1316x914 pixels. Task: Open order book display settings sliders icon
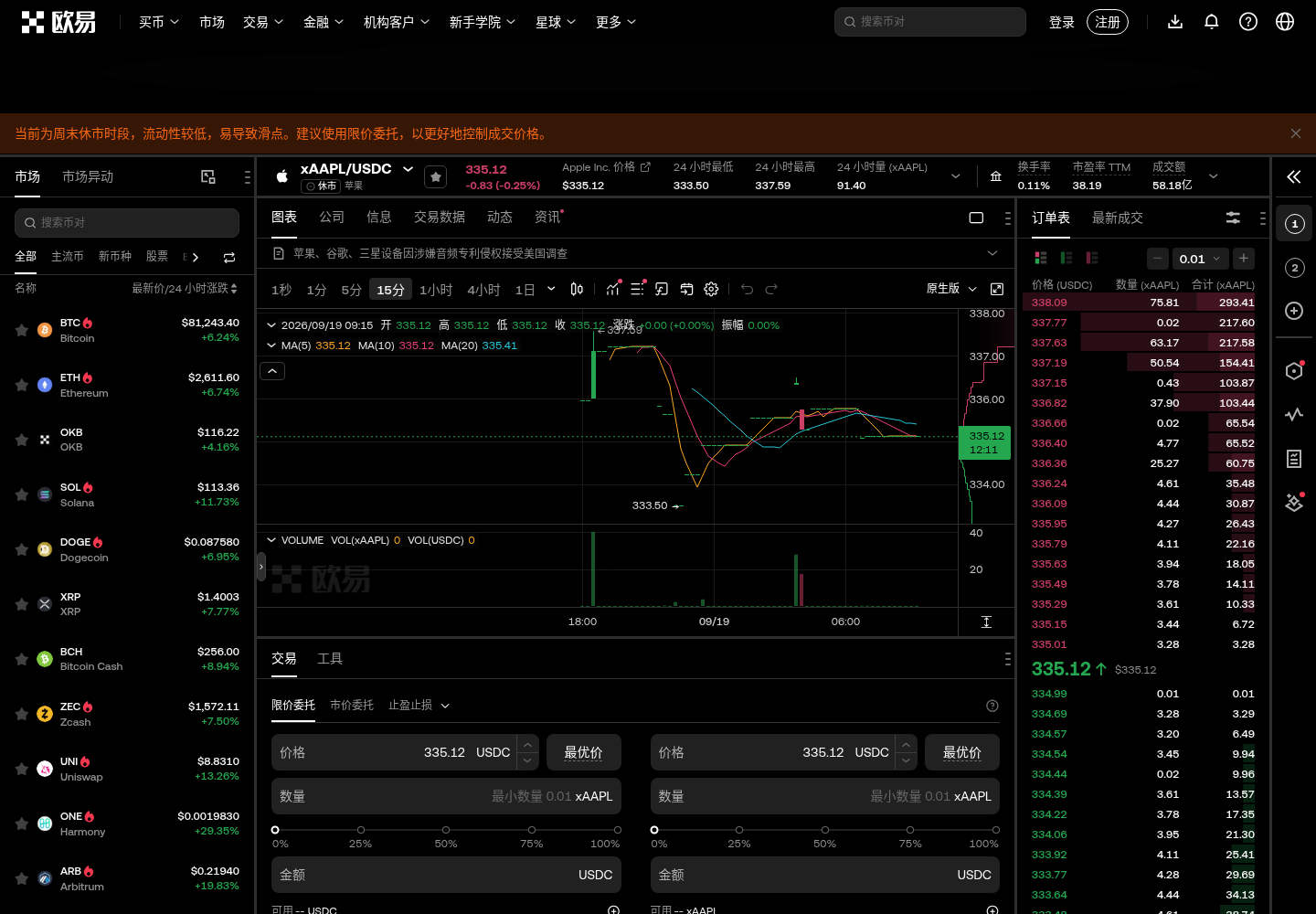(1233, 218)
